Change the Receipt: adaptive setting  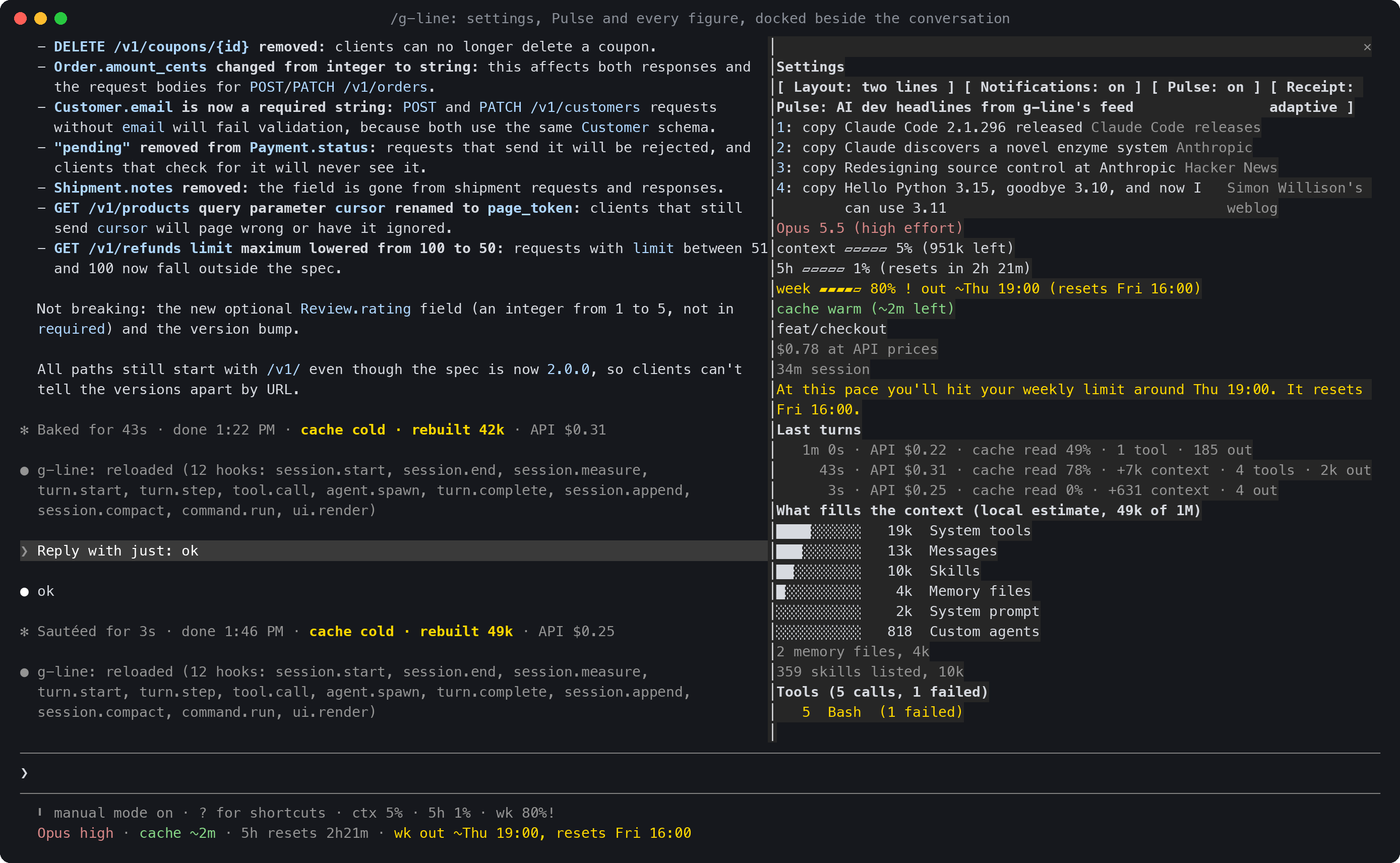coord(1312,97)
